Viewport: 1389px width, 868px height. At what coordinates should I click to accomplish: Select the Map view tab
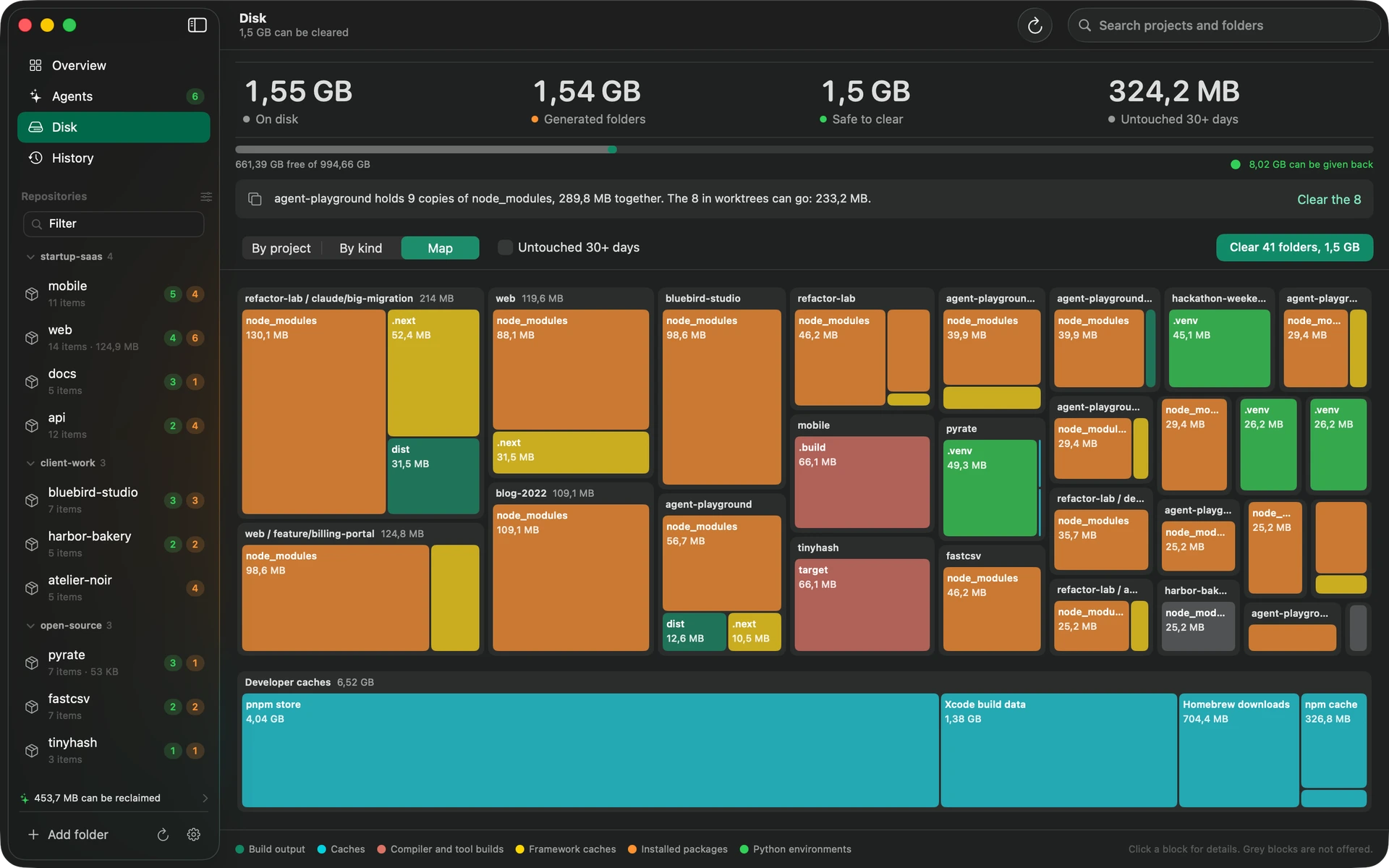[440, 248]
